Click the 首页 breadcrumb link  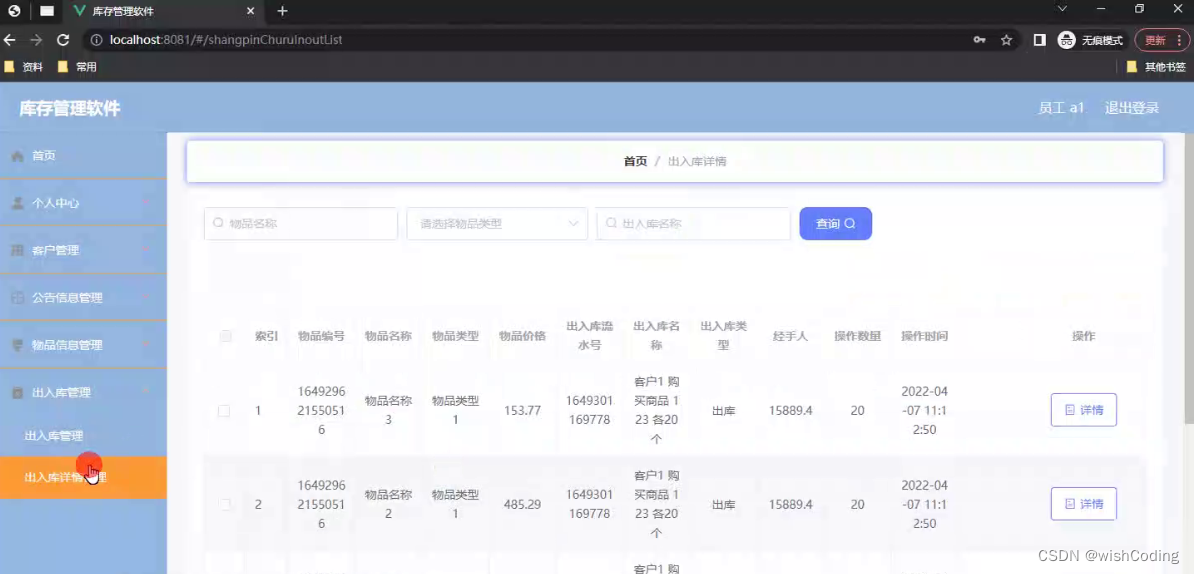point(635,161)
